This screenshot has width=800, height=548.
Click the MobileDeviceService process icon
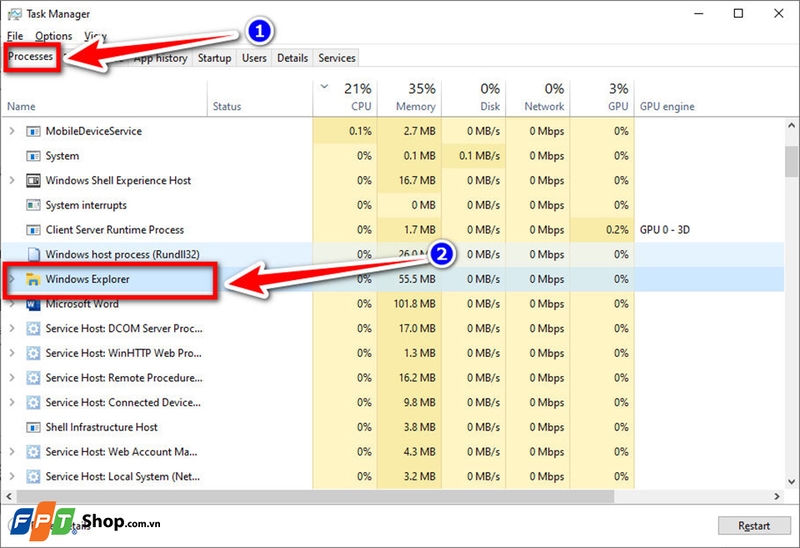(x=33, y=132)
